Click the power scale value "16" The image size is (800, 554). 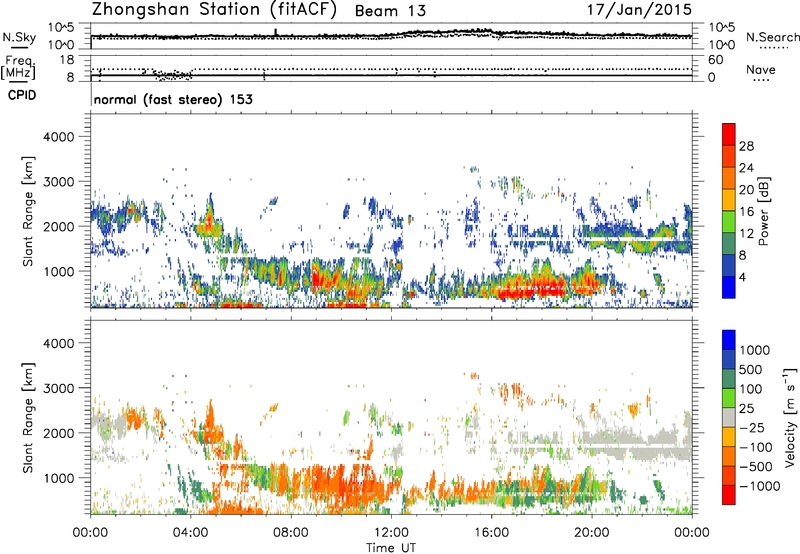tap(746, 212)
